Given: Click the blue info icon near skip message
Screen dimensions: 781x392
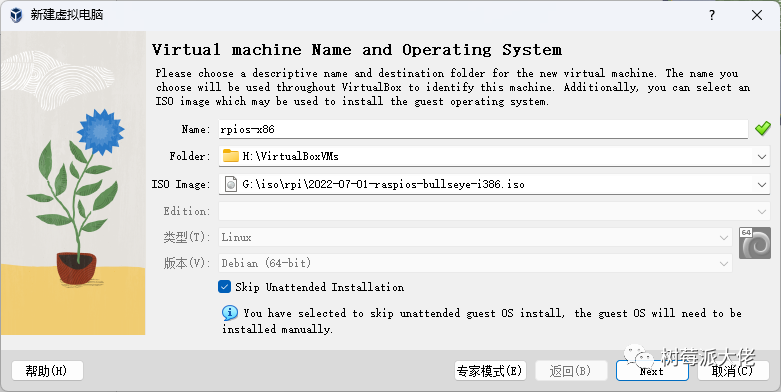Looking at the screenshot, I should 230,313.
